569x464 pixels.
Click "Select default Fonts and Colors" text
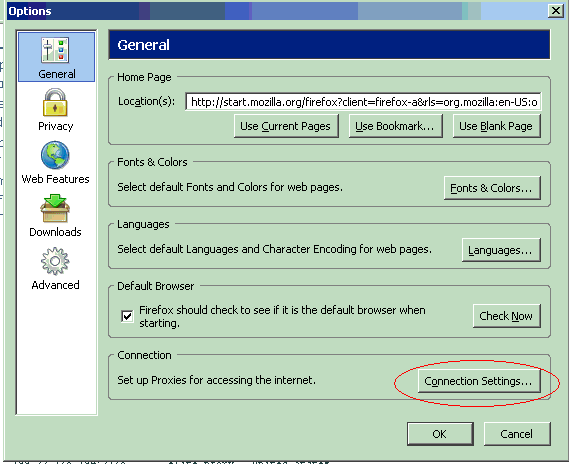pos(230,187)
